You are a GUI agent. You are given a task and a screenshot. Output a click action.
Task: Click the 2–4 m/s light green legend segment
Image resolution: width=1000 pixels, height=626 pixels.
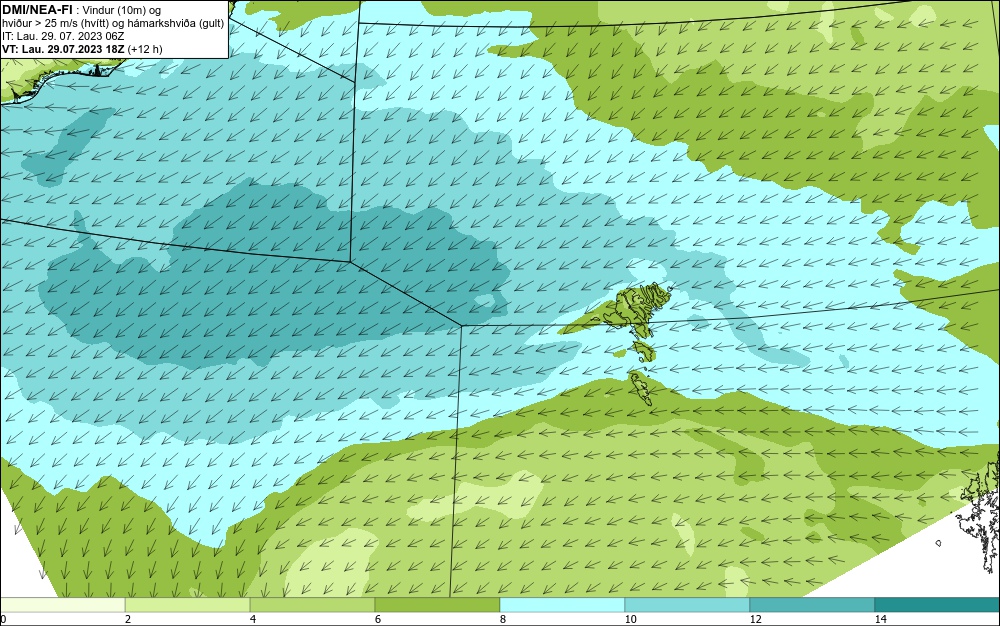click(x=188, y=605)
